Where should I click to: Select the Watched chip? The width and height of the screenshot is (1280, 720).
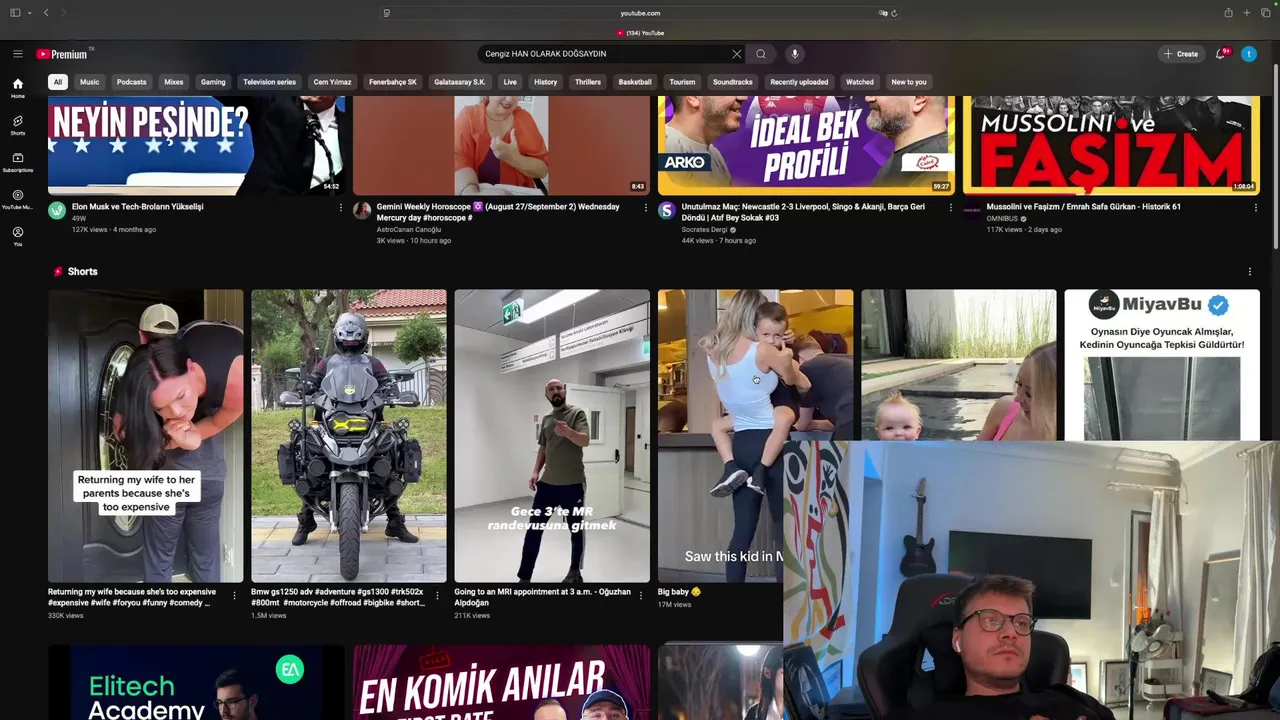click(x=860, y=82)
